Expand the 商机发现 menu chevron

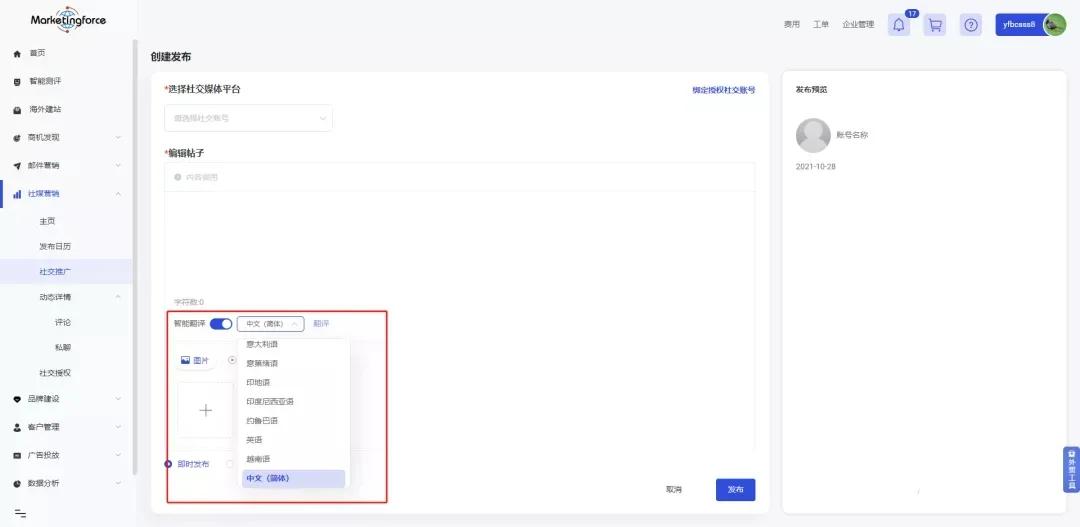118,138
